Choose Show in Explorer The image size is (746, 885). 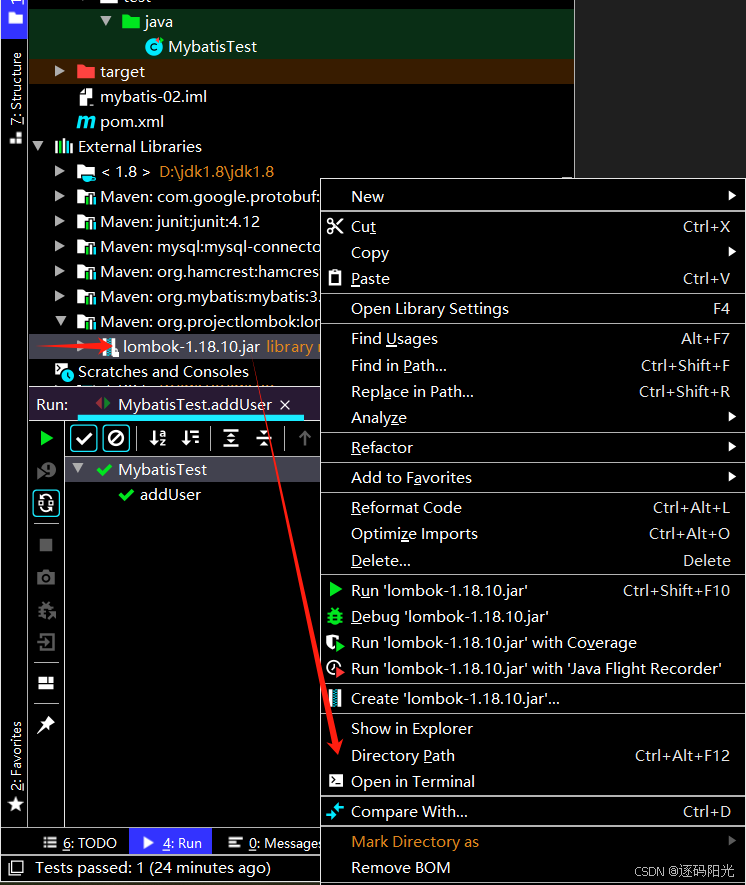pyautogui.click(x=533, y=729)
